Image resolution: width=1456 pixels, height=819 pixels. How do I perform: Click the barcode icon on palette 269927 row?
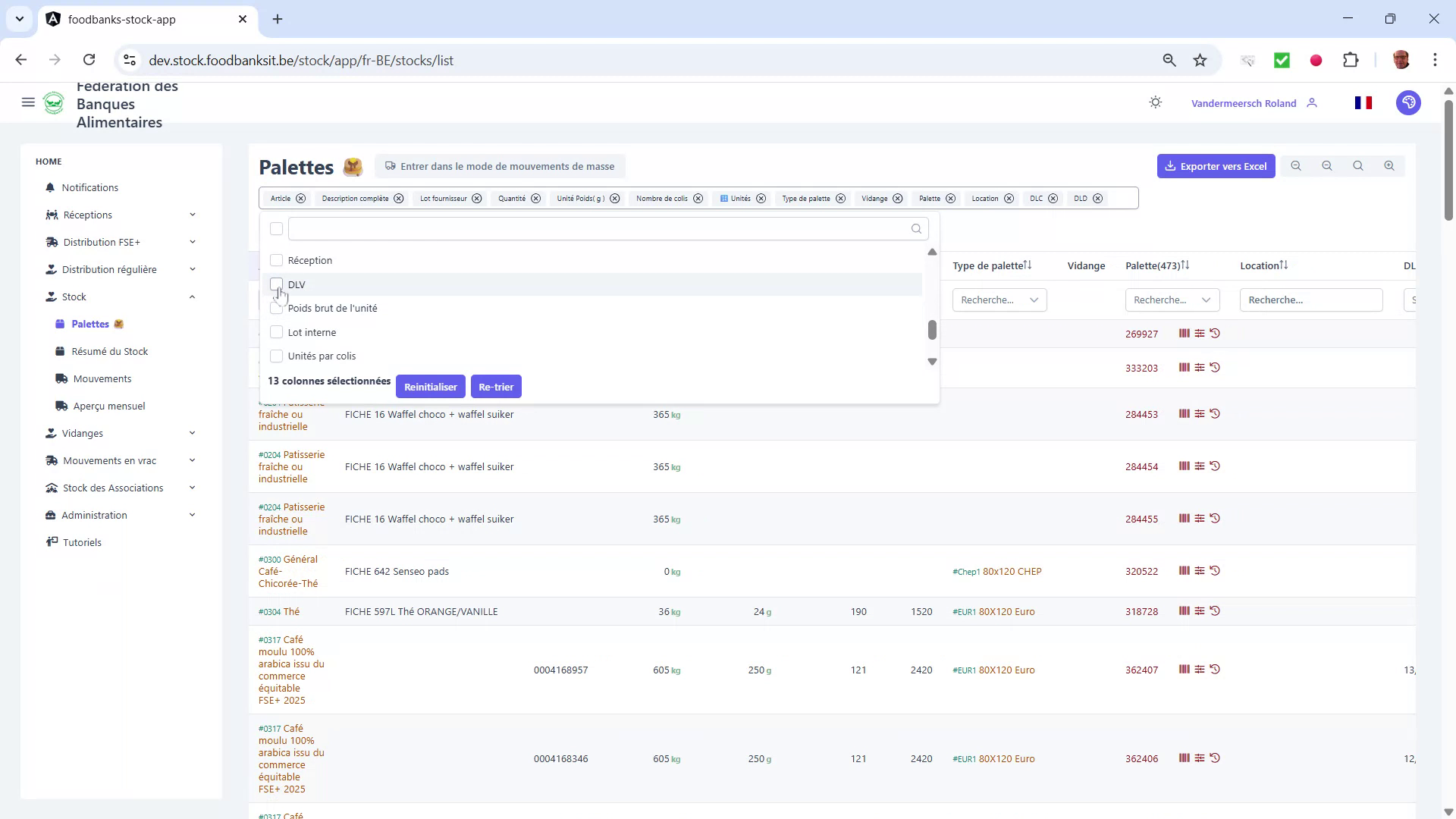click(1184, 334)
